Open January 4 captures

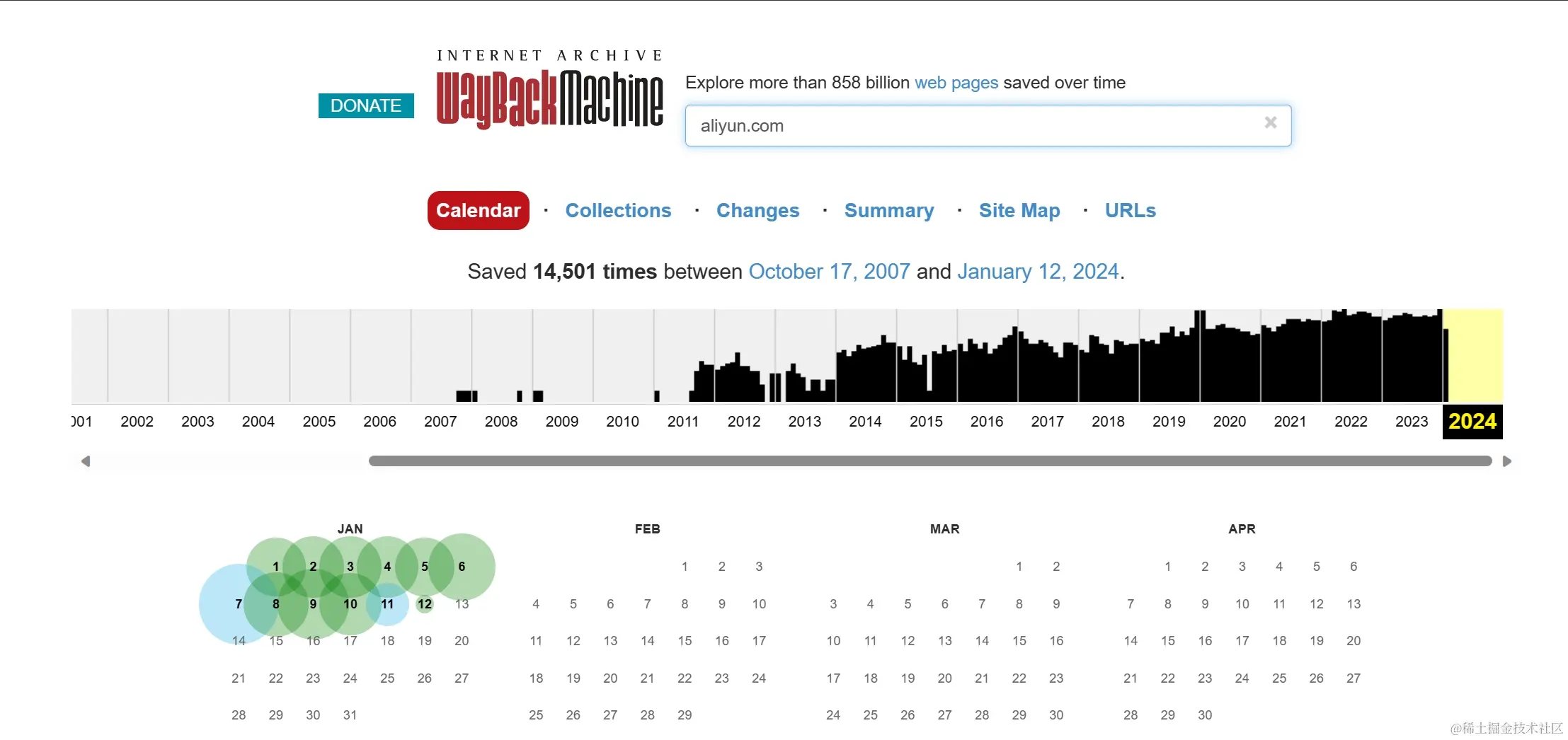387,567
